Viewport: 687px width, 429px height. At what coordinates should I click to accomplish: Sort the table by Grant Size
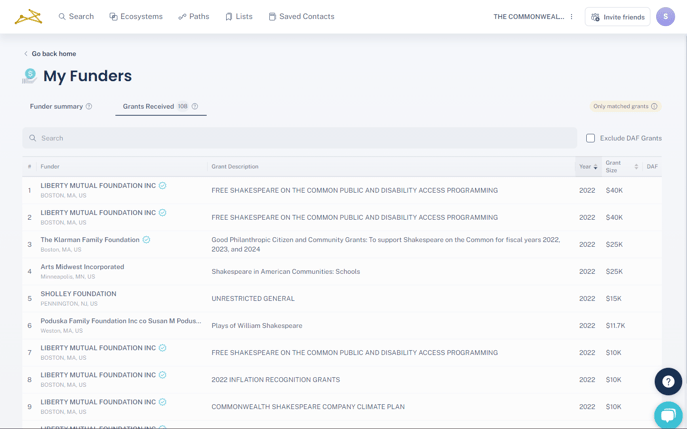click(x=621, y=167)
